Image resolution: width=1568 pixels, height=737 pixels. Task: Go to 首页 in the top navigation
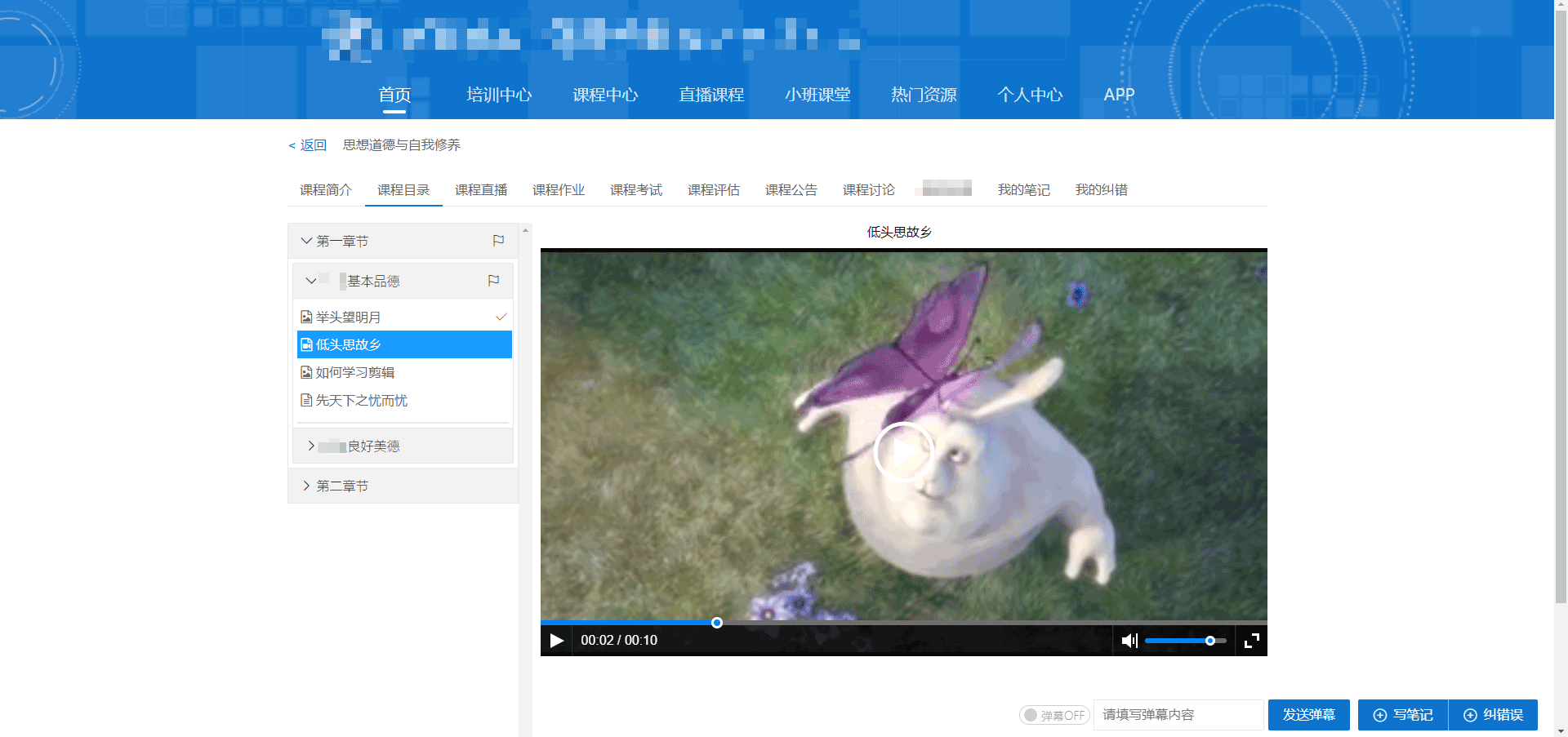coord(394,95)
